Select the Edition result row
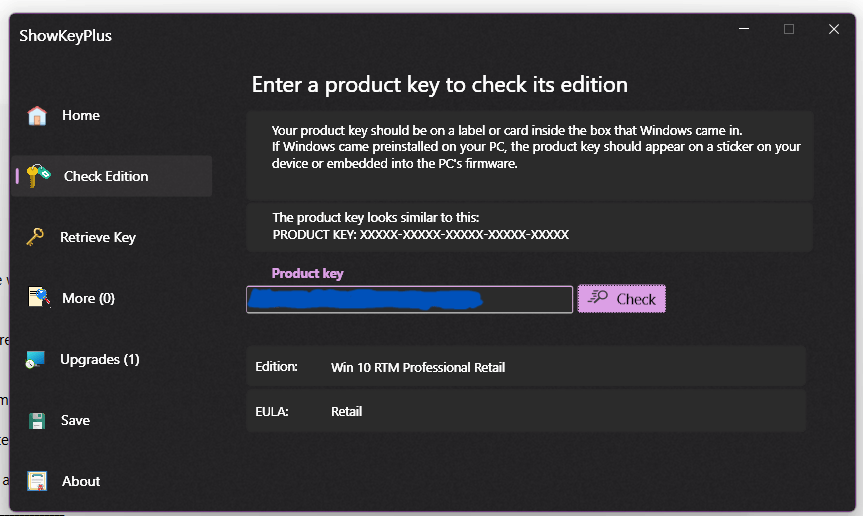Viewport: 863px width, 516px height. [526, 367]
